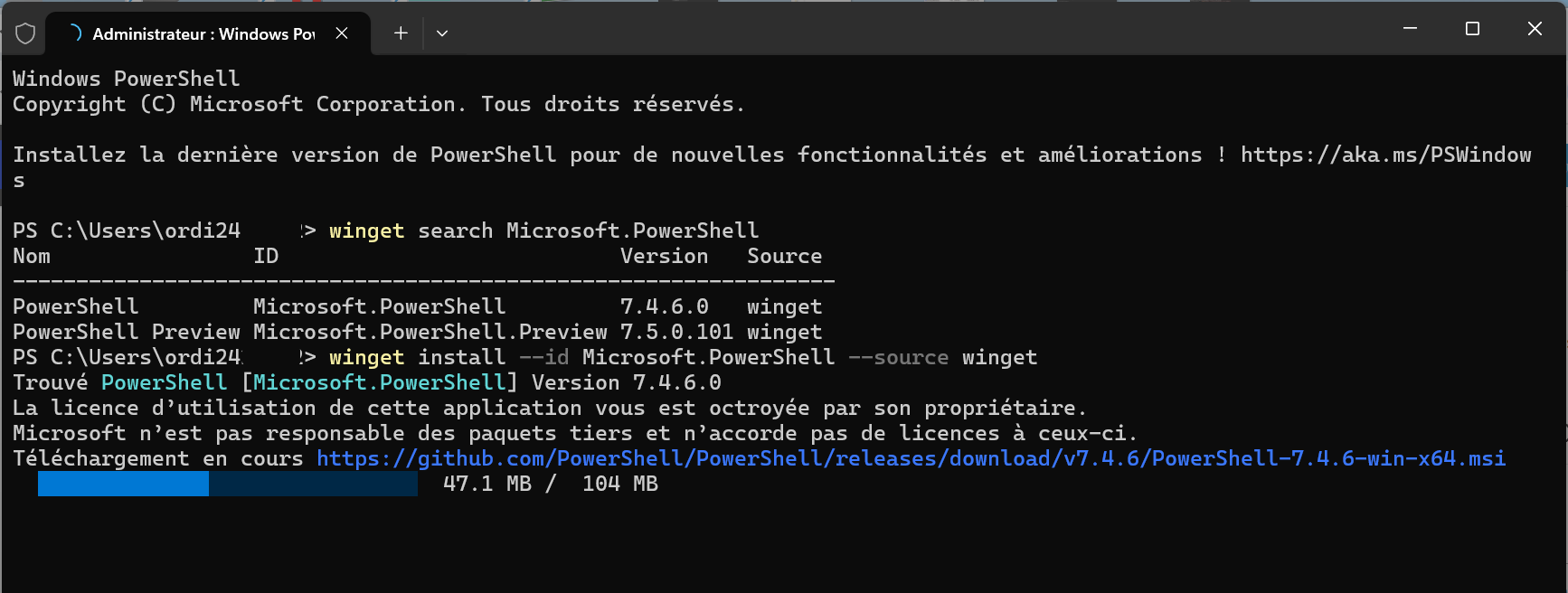The width and height of the screenshot is (1568, 593).
Task: Click the yellow winget word in search command
Action: tap(366, 231)
